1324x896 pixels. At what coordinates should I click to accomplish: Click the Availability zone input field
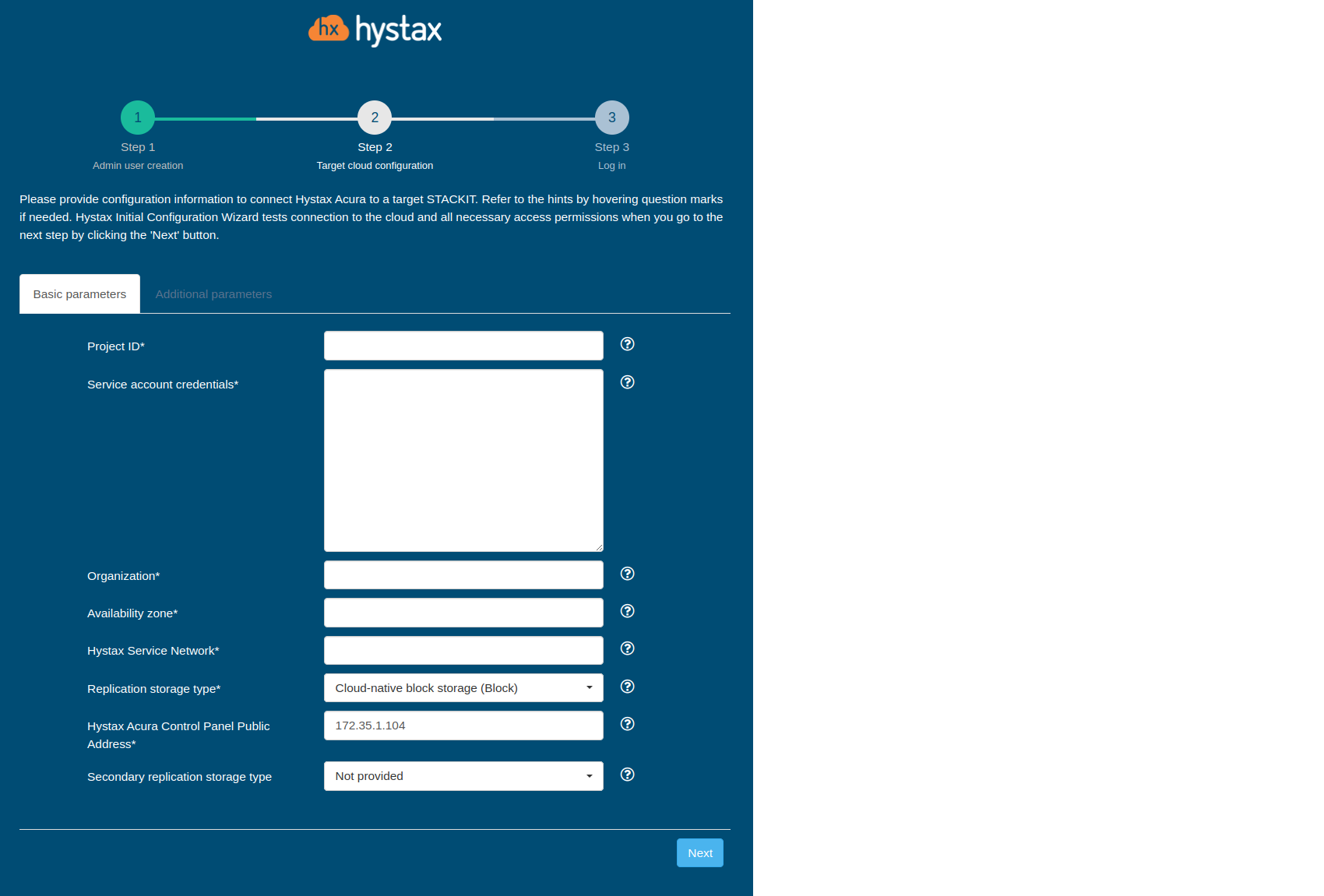(x=463, y=613)
